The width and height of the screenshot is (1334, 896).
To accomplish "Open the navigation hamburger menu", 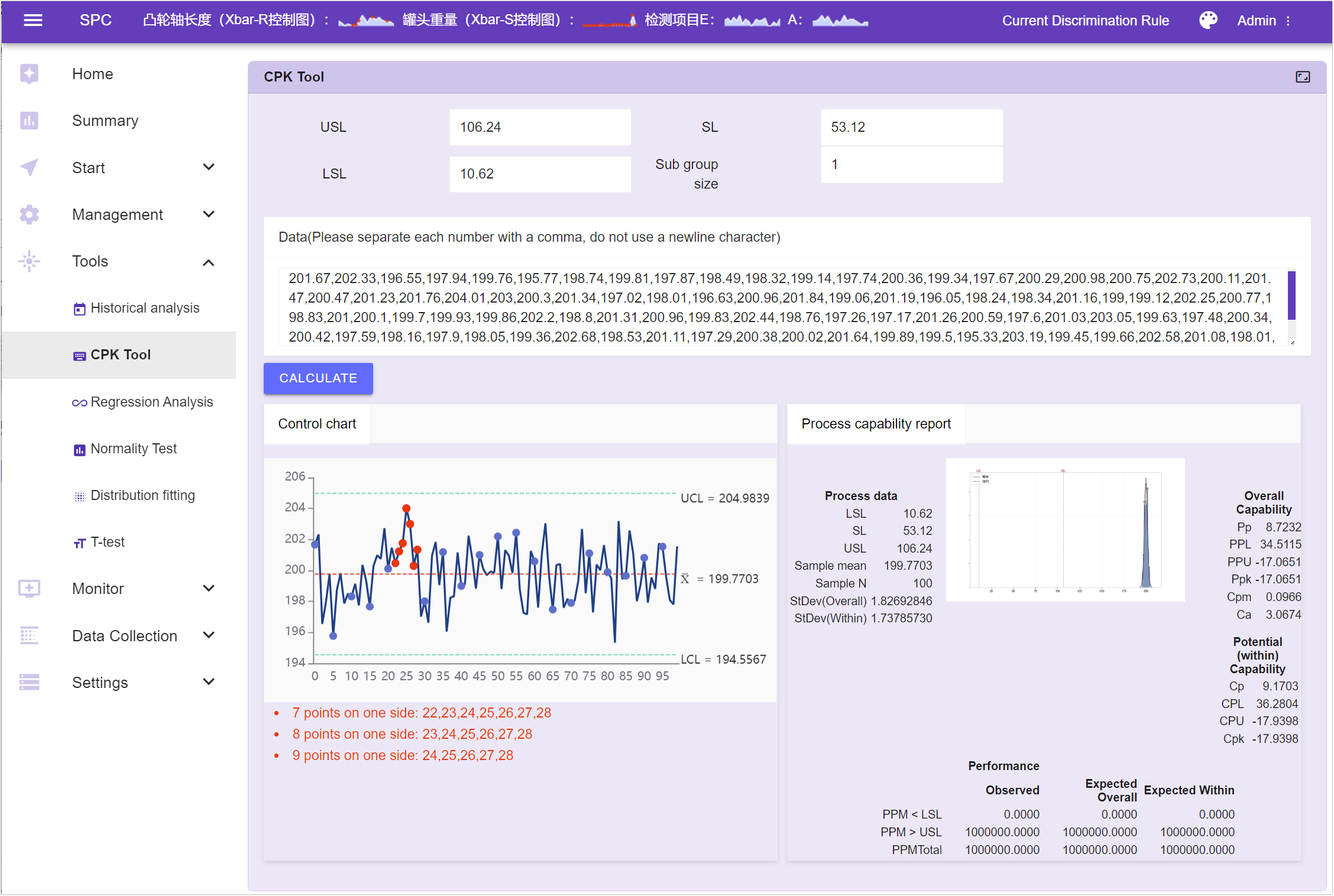I will click(33, 20).
